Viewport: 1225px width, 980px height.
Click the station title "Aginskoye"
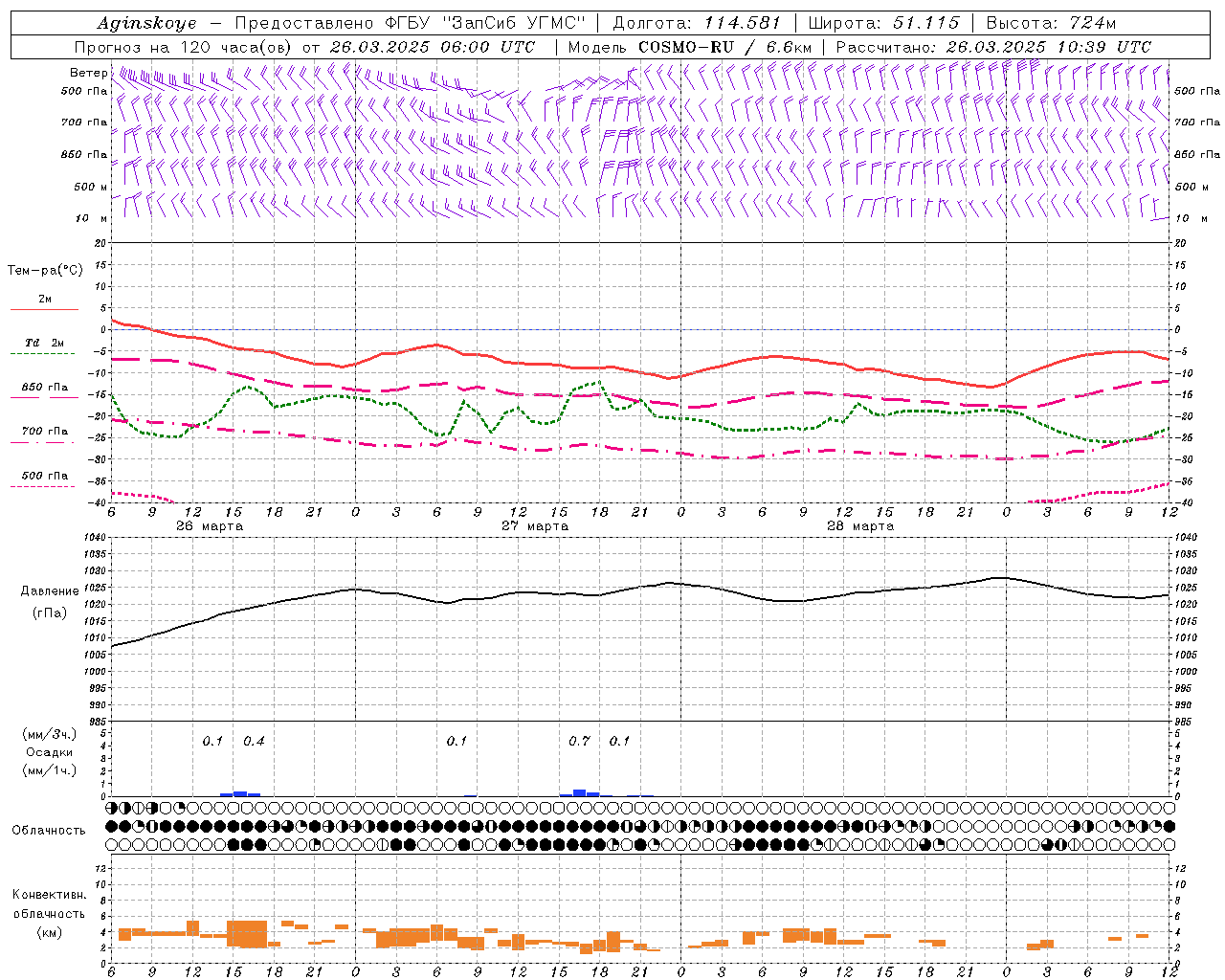tap(146, 23)
